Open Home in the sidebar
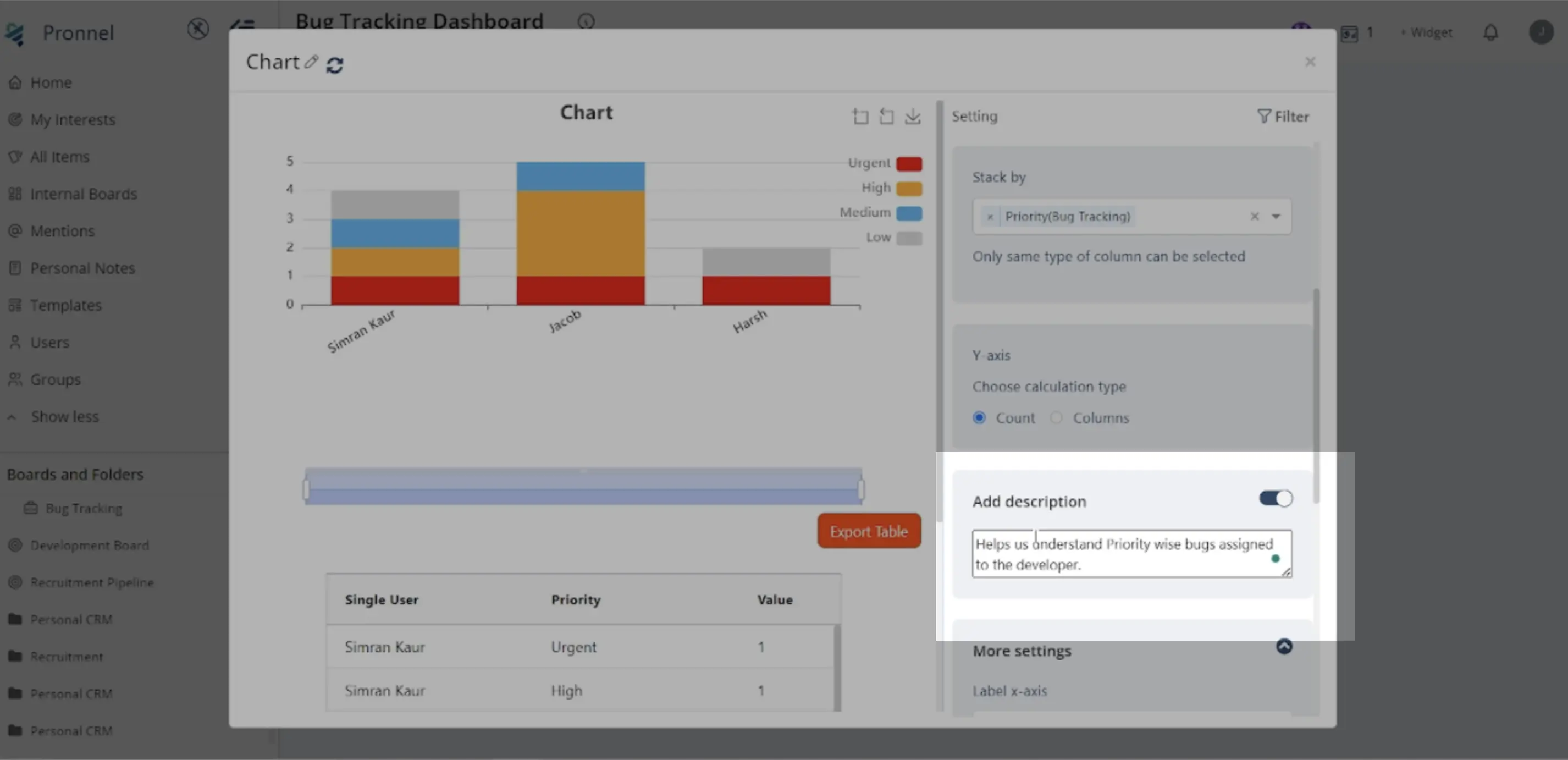The image size is (1568, 760). click(40, 83)
